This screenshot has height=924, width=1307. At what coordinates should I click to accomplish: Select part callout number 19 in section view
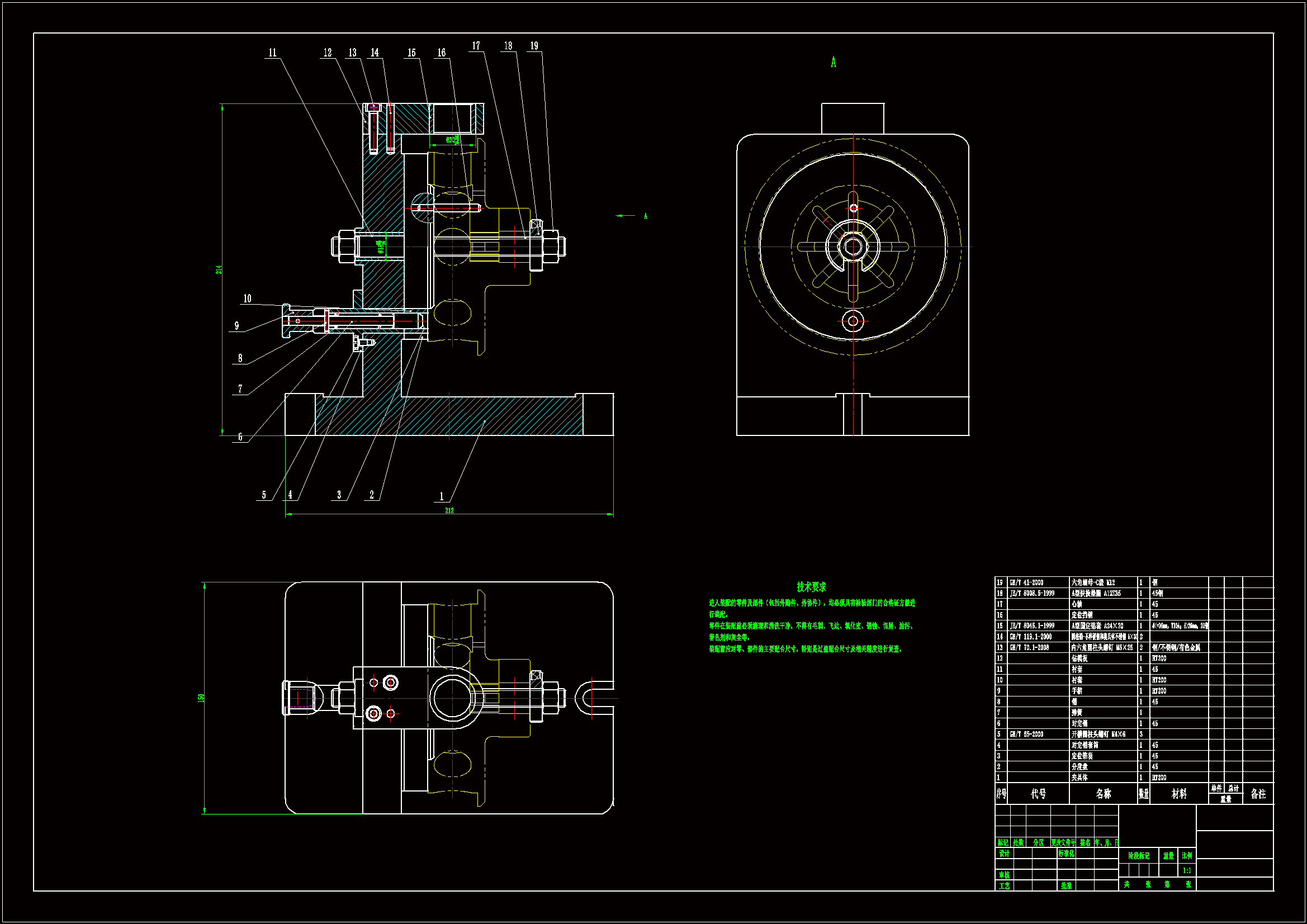pyautogui.click(x=534, y=45)
